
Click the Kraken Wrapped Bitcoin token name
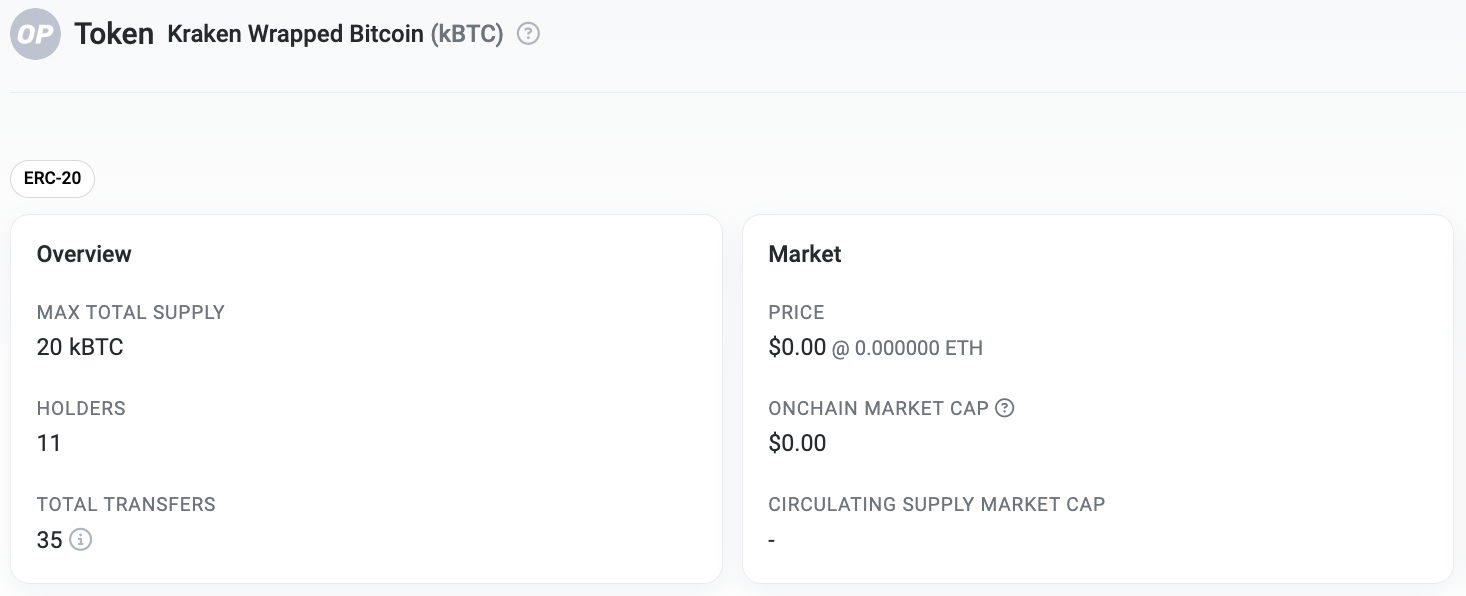pos(295,34)
